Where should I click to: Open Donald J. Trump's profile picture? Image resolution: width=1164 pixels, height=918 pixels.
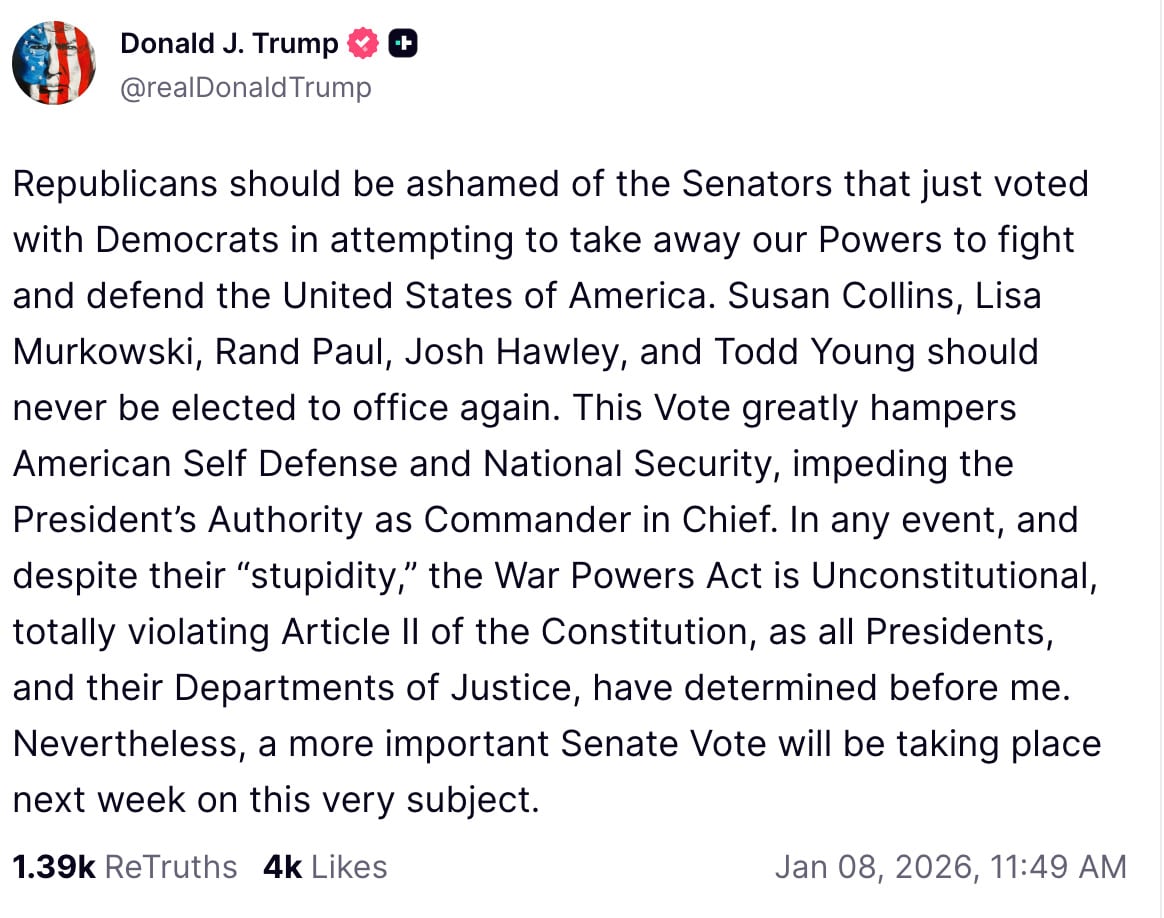pos(53,62)
